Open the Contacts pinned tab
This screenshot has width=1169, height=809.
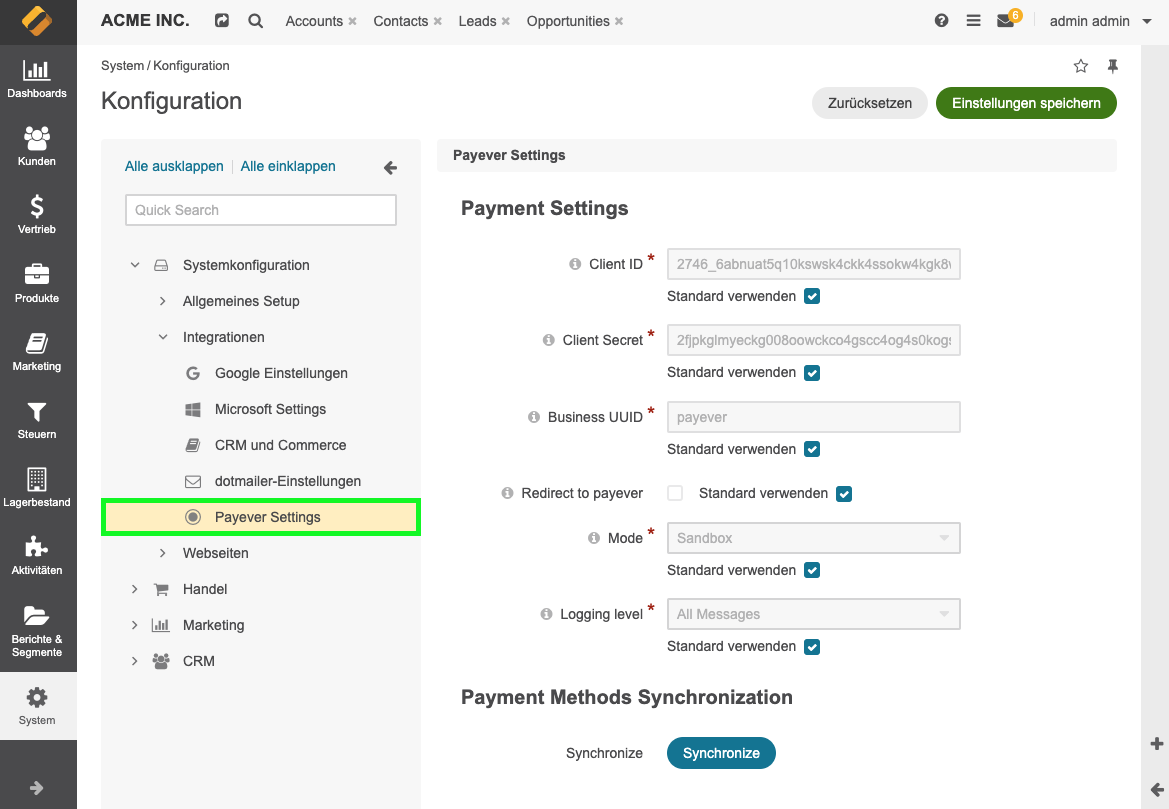pos(400,22)
